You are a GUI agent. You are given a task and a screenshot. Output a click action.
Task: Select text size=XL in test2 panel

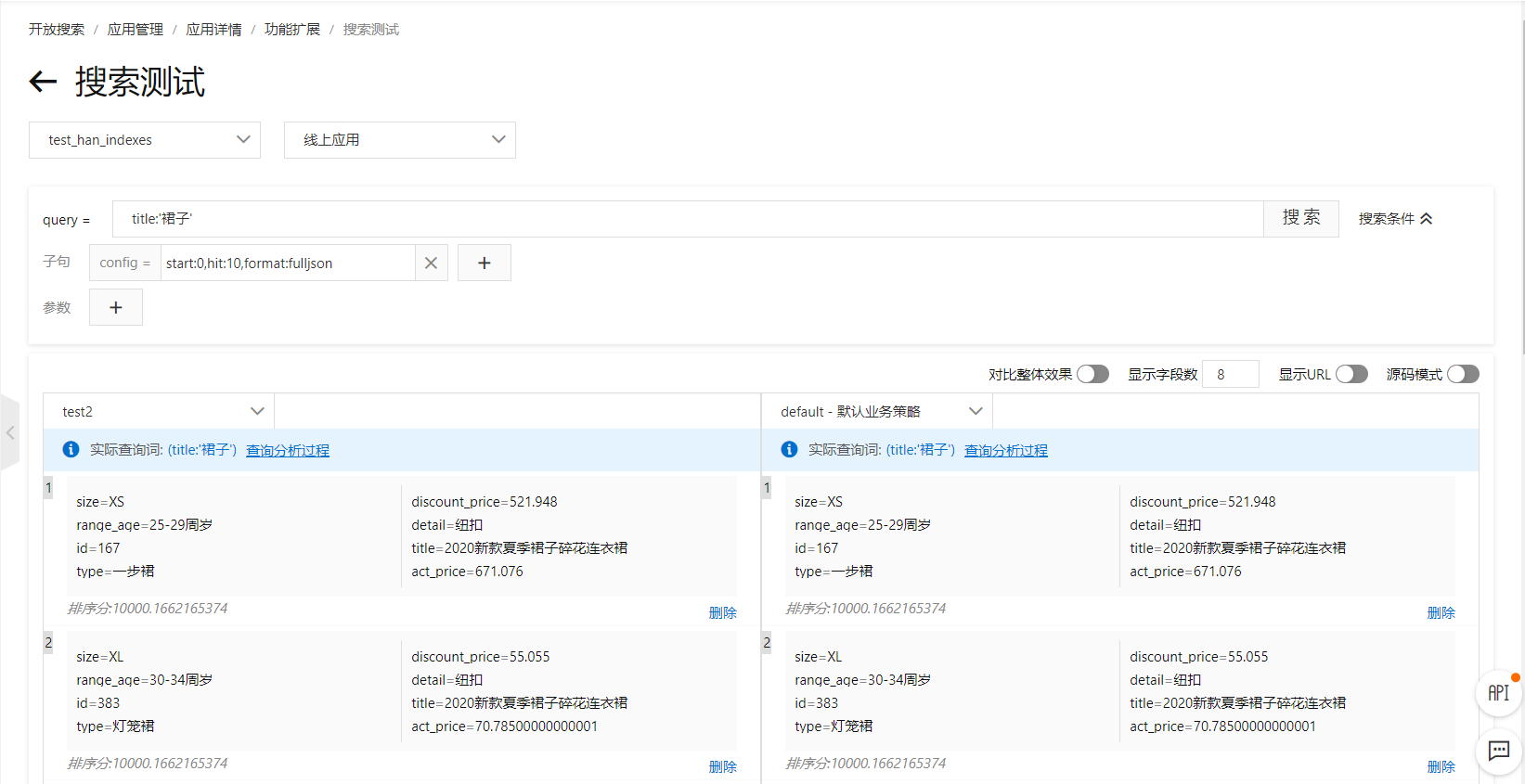click(x=100, y=657)
